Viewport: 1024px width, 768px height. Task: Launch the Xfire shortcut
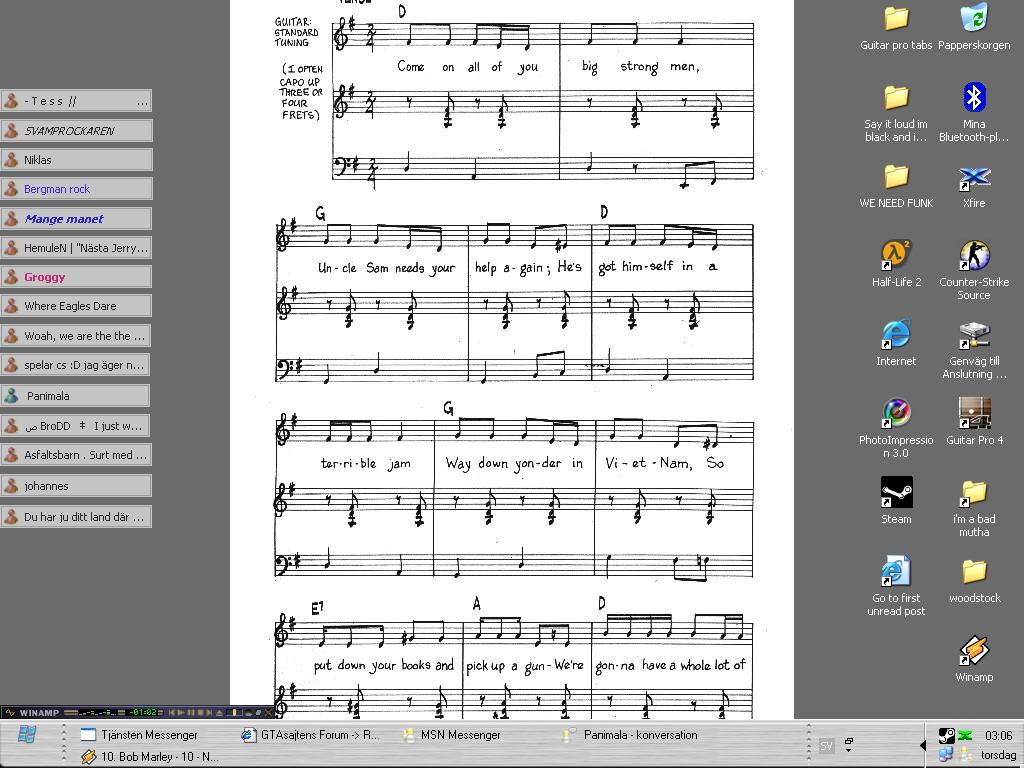click(x=974, y=187)
